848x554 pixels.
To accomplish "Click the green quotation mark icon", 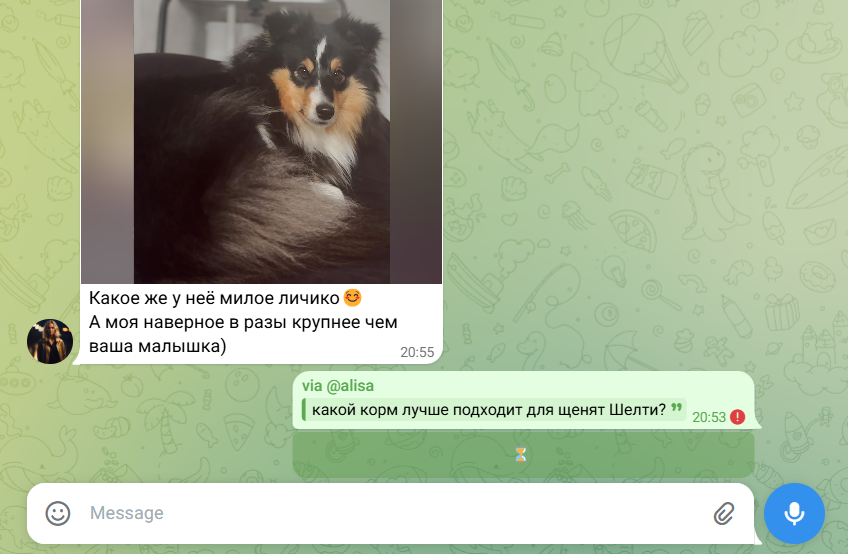I will (x=676, y=407).
